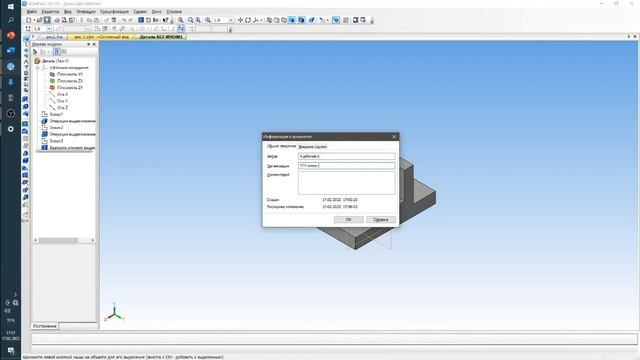This screenshot has height=360, width=640.
Task: Select Ось Z in the tree
Action: pyautogui.click(x=62, y=107)
